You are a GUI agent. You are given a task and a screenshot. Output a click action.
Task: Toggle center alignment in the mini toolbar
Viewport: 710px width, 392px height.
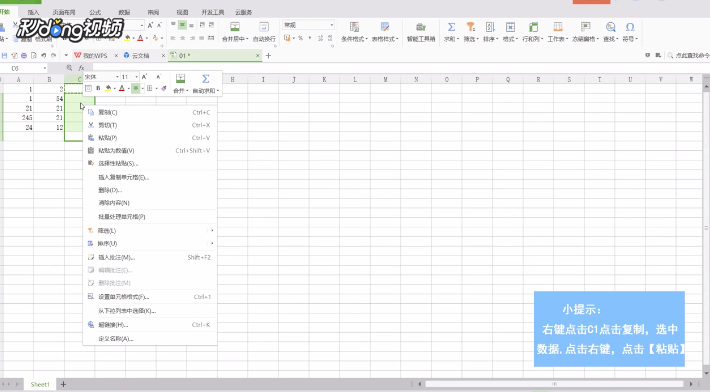(x=135, y=88)
